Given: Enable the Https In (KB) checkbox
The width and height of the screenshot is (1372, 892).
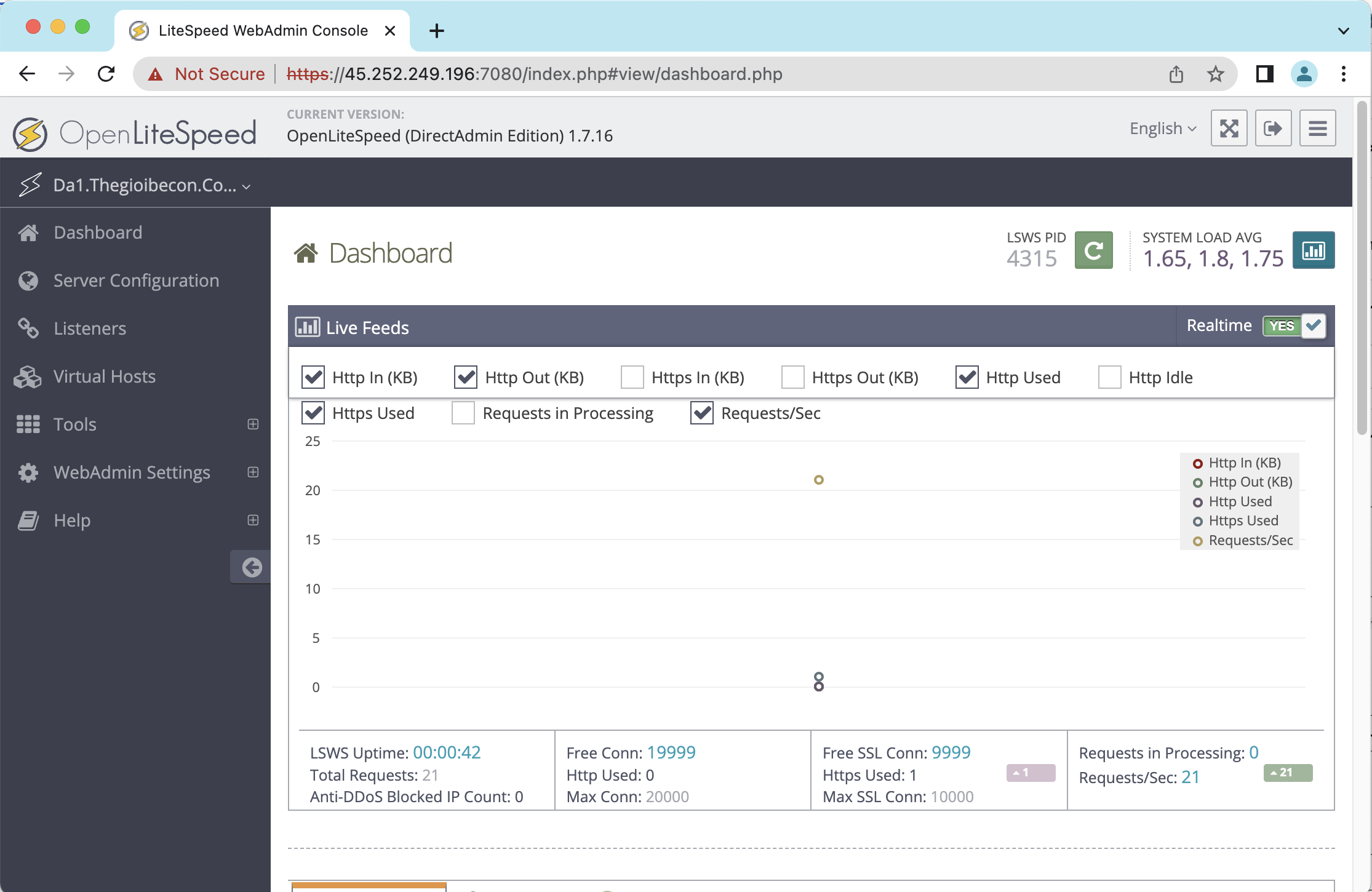Looking at the screenshot, I should pyautogui.click(x=632, y=377).
